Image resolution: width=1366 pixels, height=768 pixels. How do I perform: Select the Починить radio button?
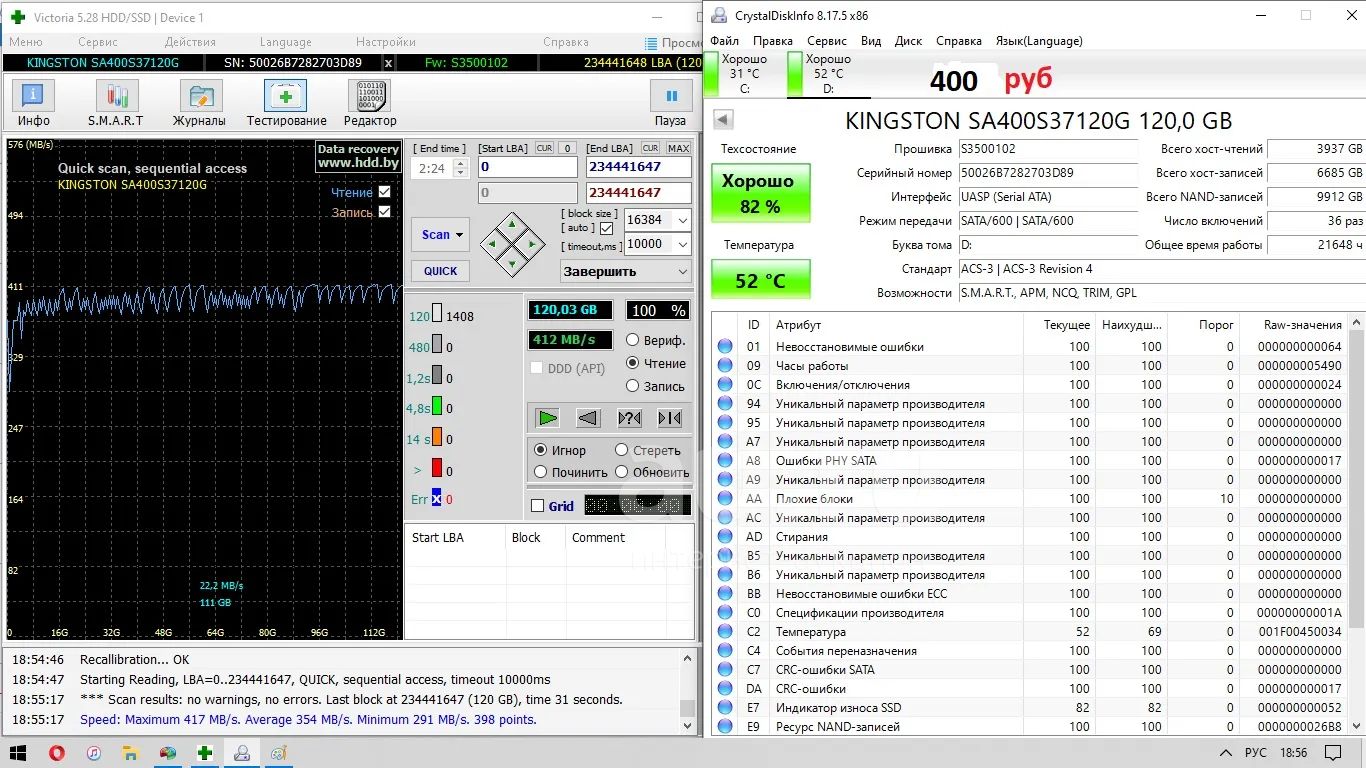click(x=541, y=472)
